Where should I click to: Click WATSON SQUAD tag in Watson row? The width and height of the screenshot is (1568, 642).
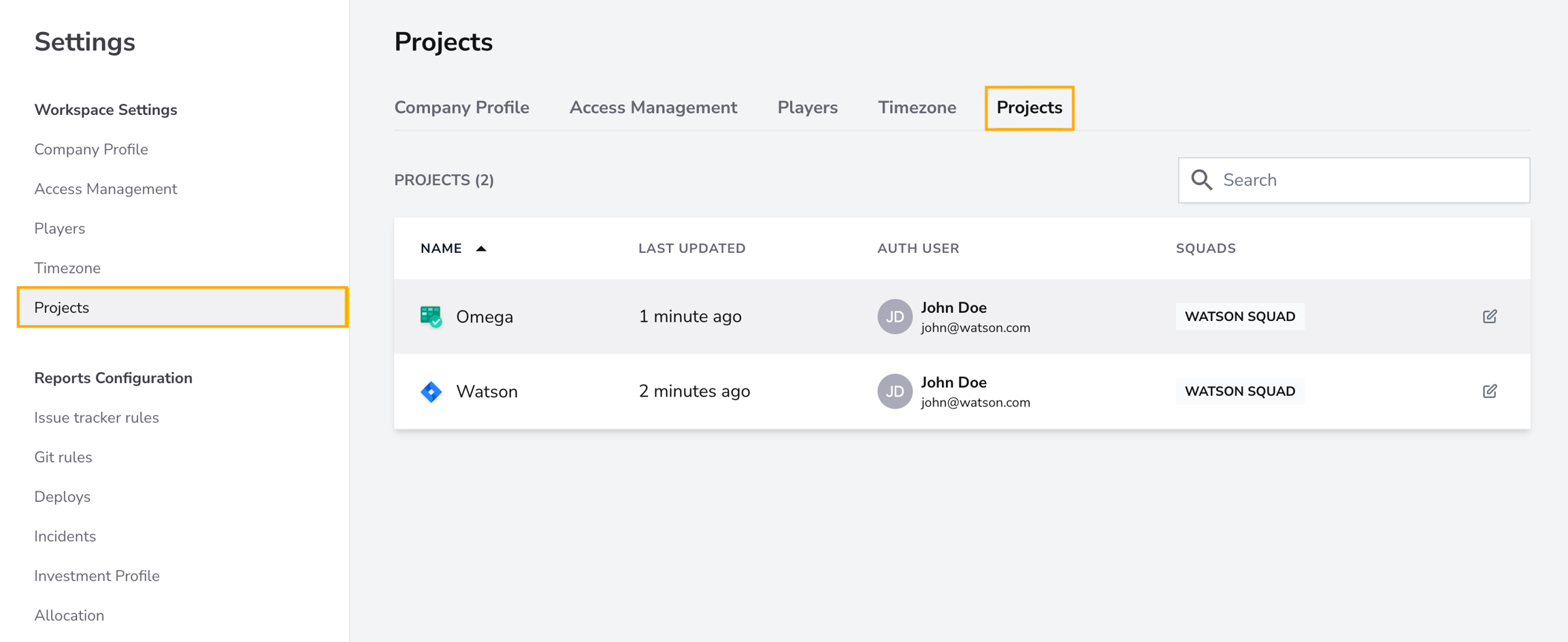pyautogui.click(x=1240, y=392)
